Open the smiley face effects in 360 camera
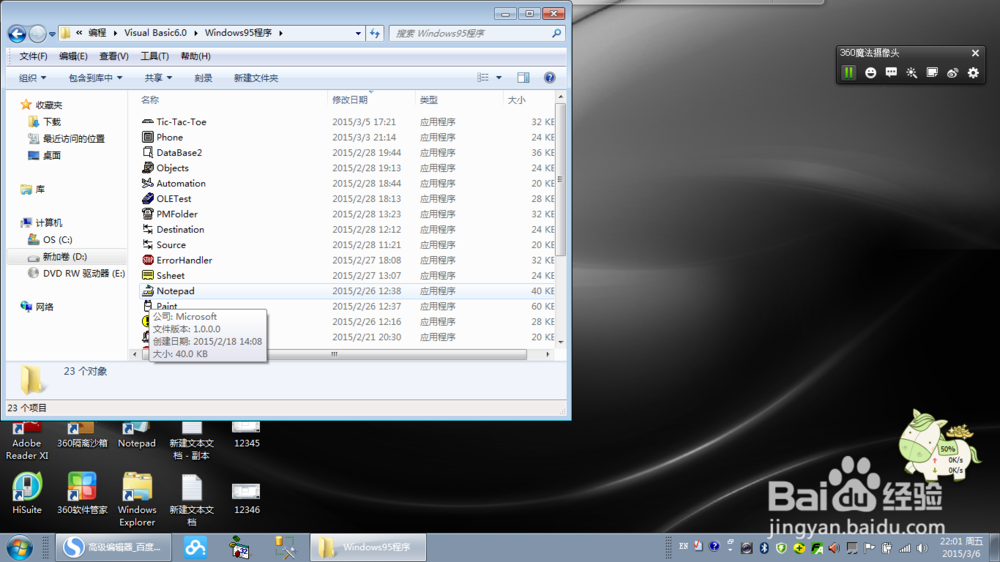This screenshot has height=562, width=1000. (x=870, y=73)
